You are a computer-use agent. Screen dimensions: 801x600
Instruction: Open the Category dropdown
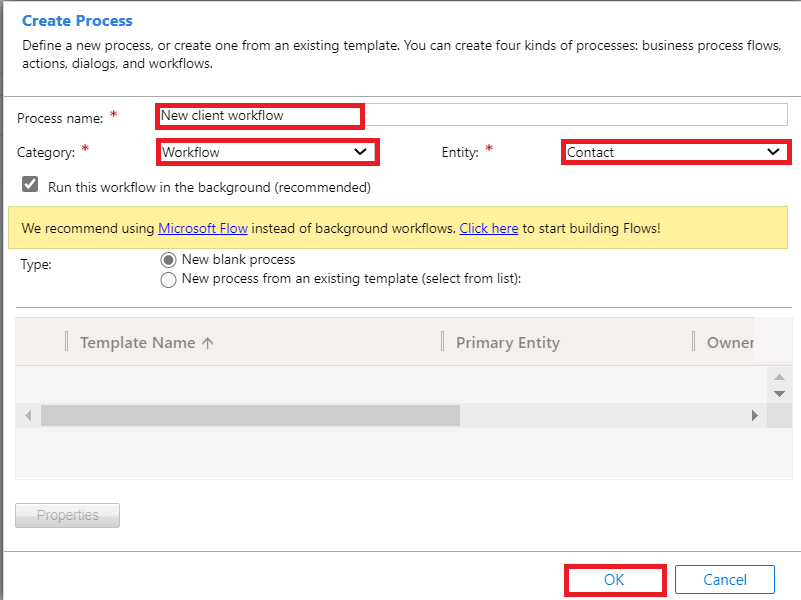point(268,152)
